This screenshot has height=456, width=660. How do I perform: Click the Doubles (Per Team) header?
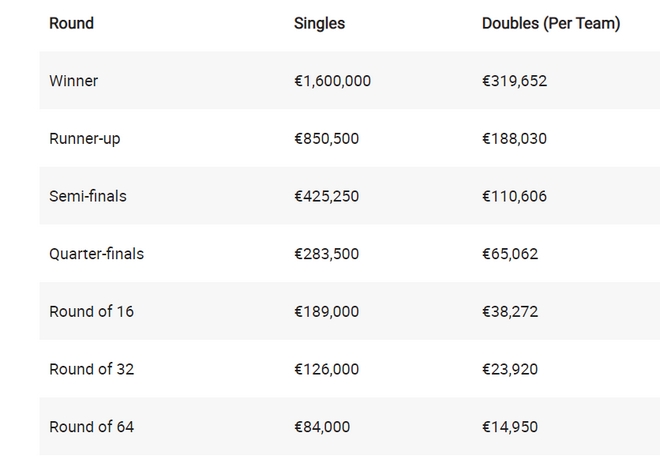[551, 23]
